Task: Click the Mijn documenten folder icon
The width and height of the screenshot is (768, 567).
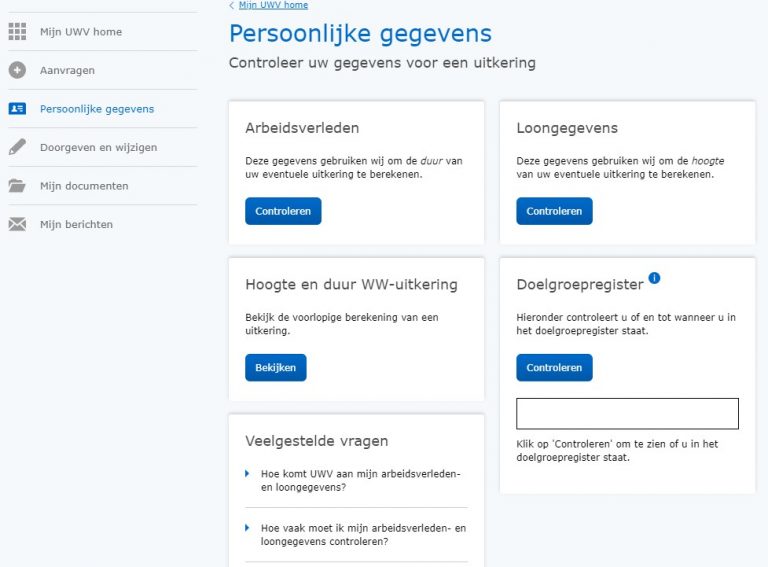Action: [17, 186]
